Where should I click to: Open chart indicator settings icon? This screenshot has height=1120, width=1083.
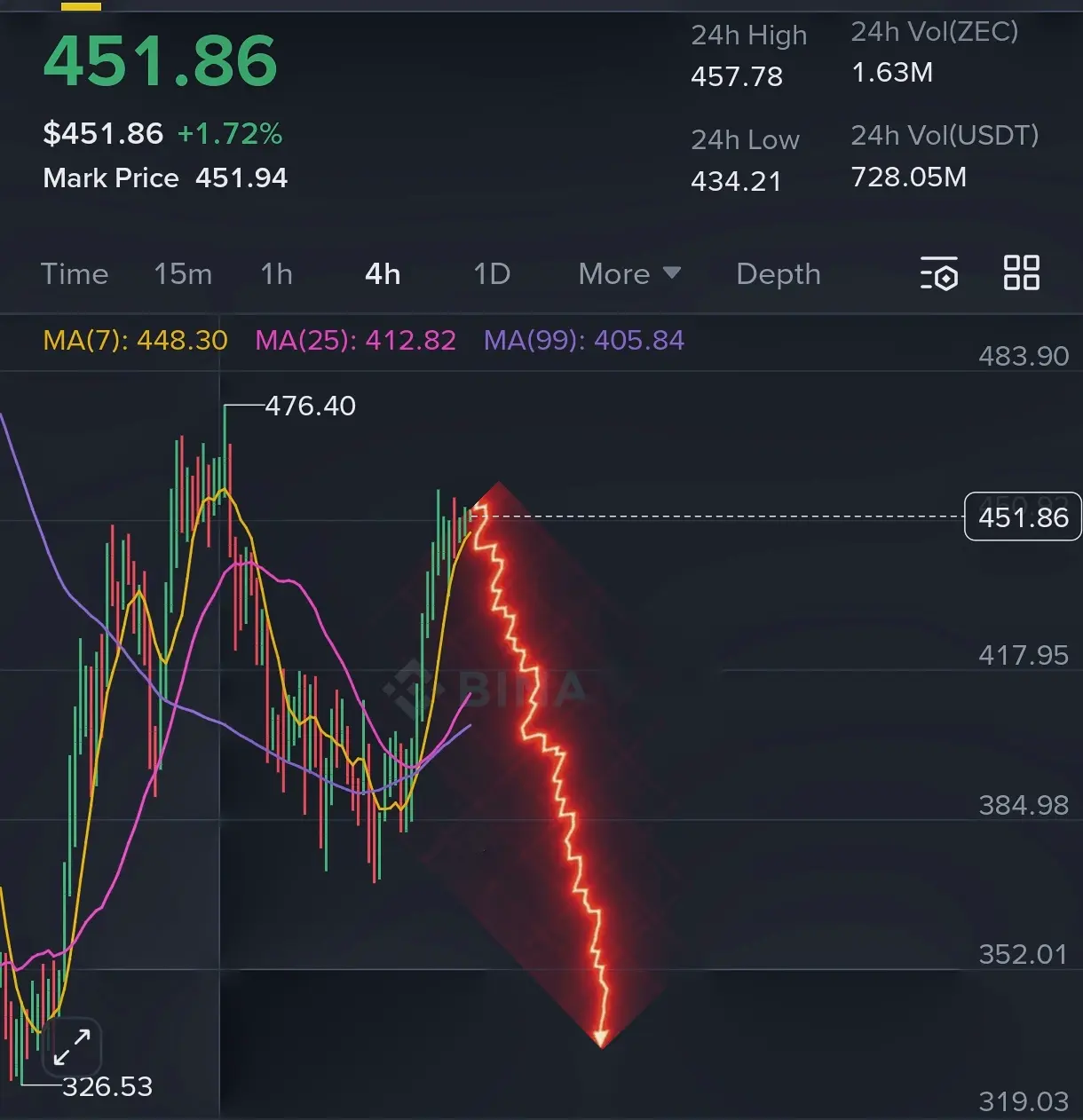coord(939,273)
